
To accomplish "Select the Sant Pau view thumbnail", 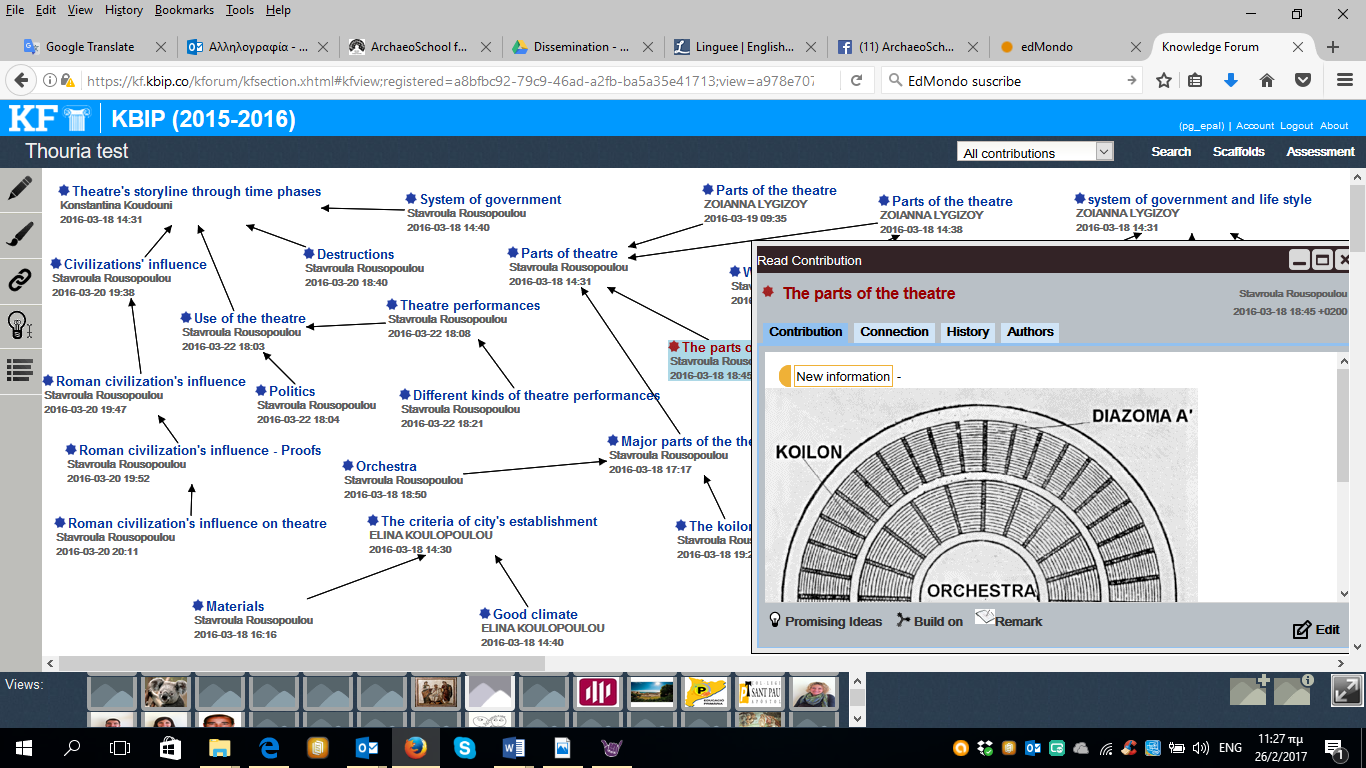I will [760, 692].
